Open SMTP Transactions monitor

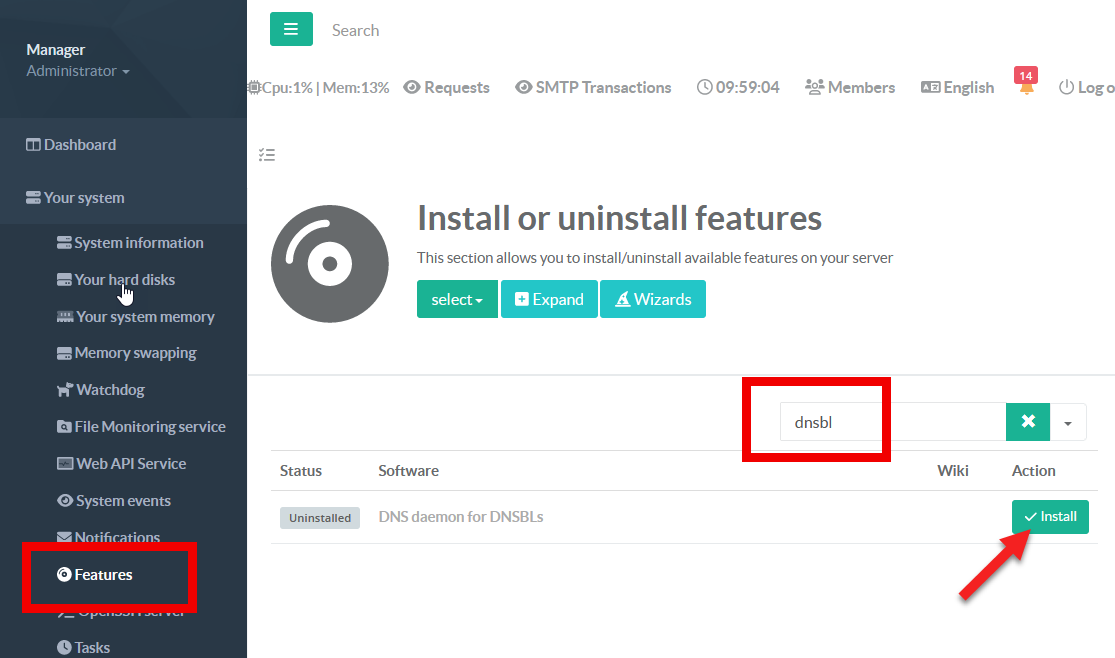[x=593, y=88]
